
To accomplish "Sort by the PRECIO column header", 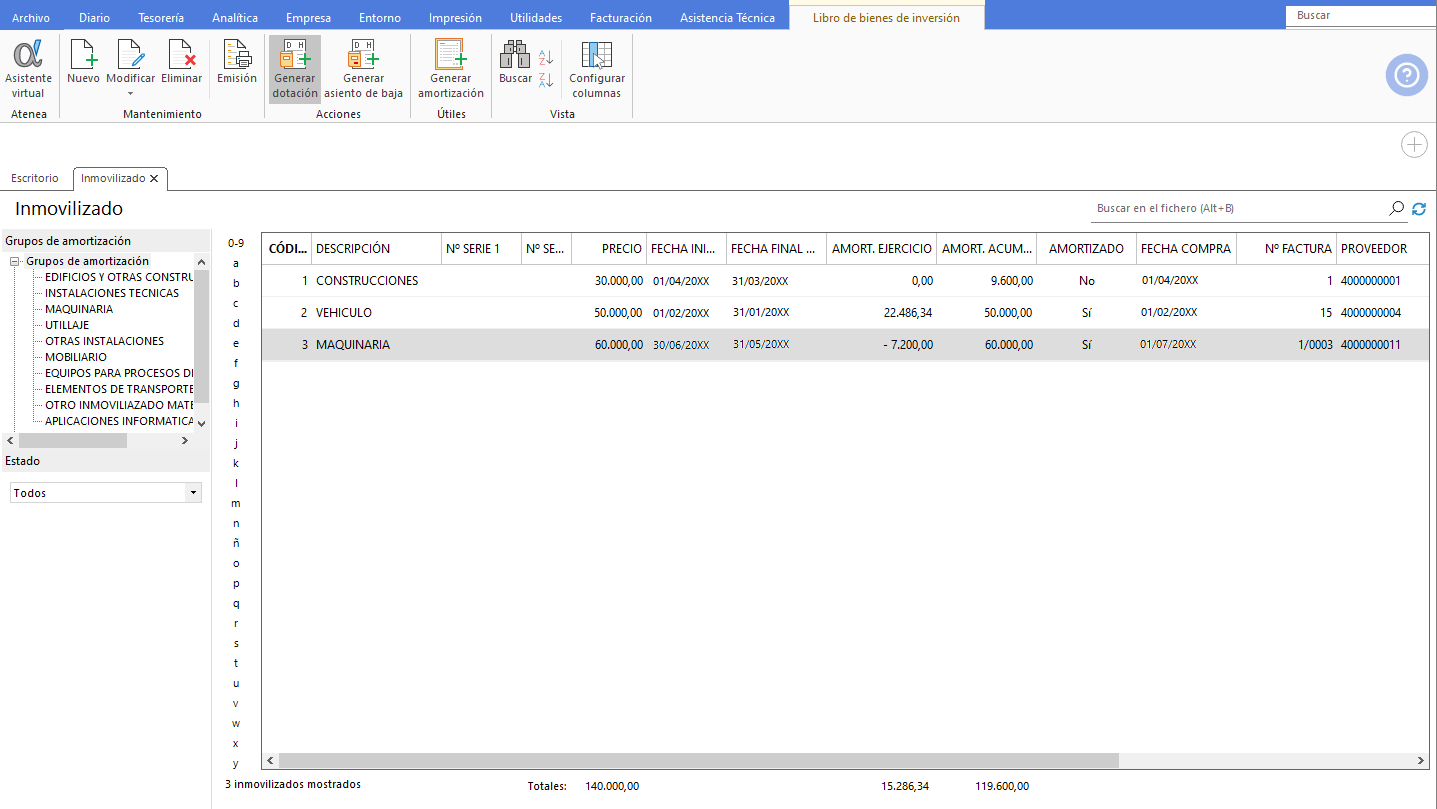I will point(609,249).
